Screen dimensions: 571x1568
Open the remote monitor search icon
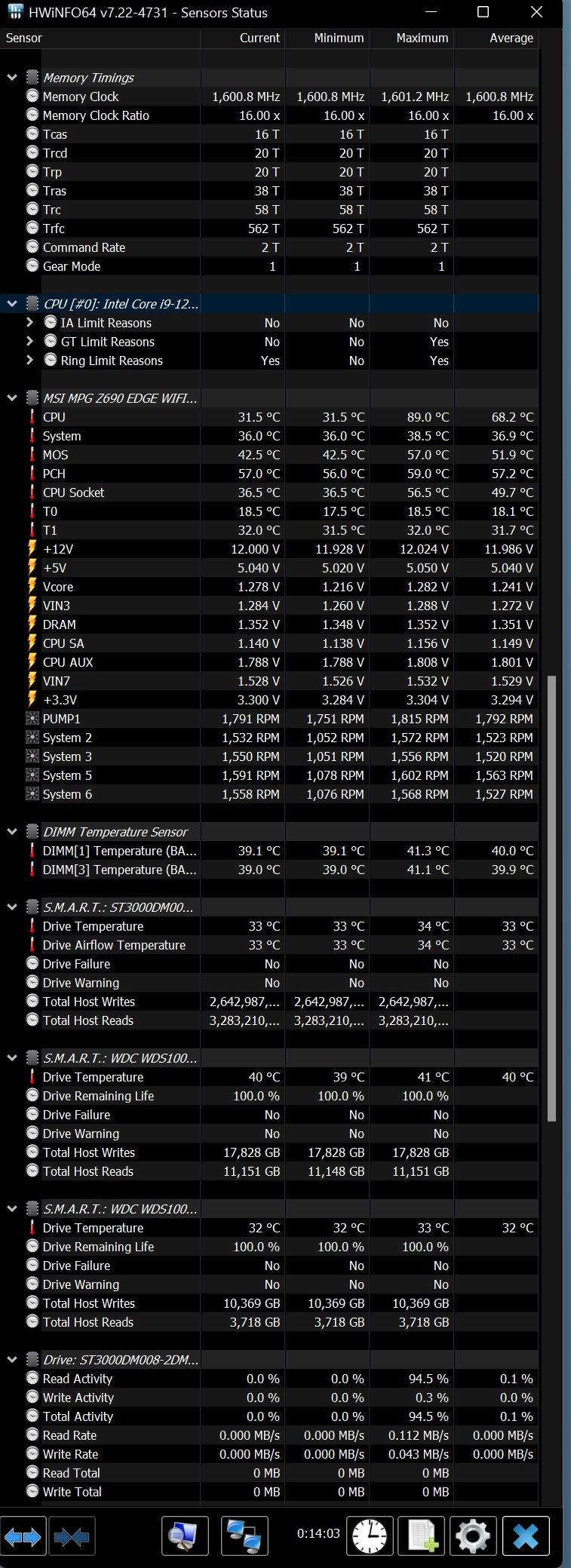pos(185,1536)
